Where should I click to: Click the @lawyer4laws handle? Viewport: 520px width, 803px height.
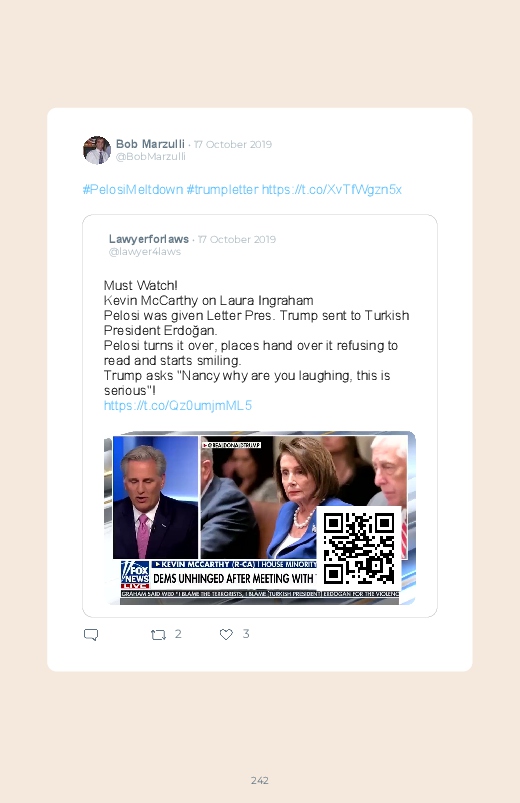pos(144,251)
